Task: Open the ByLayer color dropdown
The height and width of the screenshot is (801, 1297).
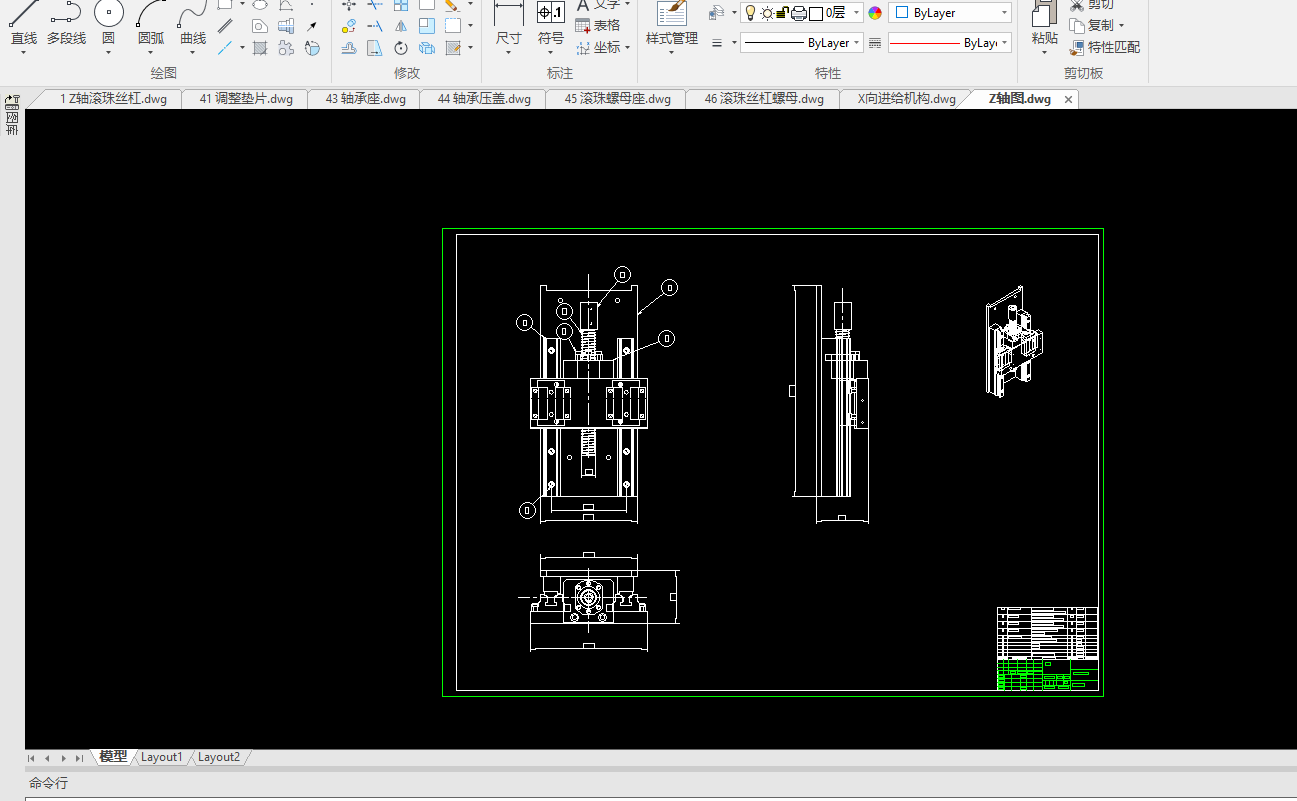Action: (x=949, y=13)
